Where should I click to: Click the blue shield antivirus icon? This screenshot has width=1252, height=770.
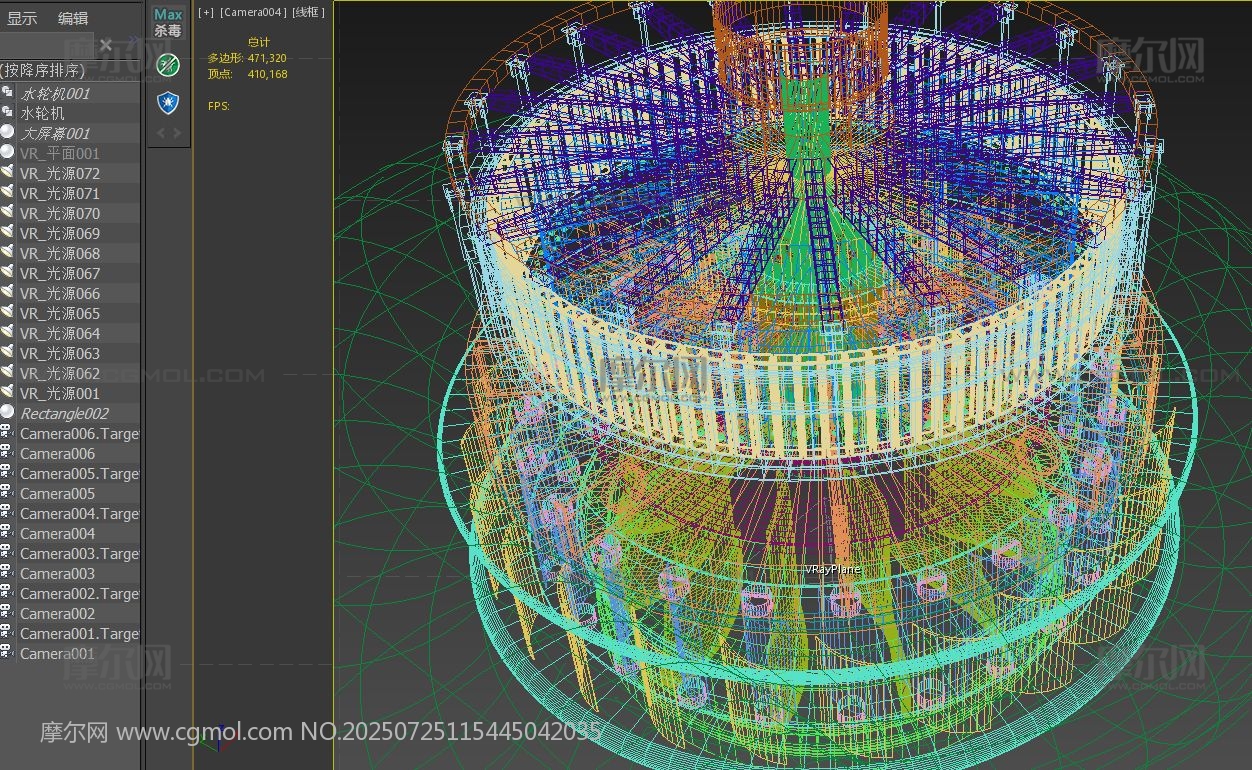tap(168, 102)
